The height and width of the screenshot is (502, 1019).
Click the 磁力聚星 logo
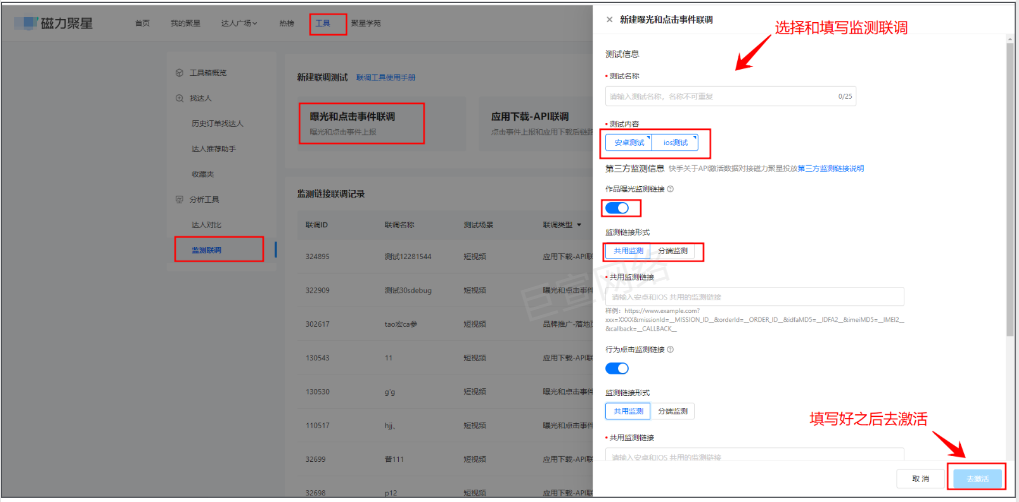pos(55,23)
